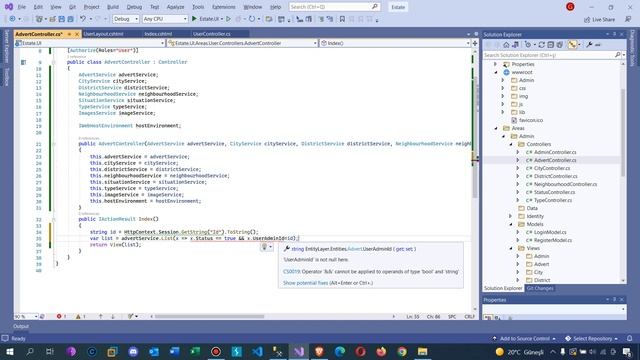Image resolution: width=640 pixels, height=360 pixels.
Task: Click the Undo toolbar icon
Action: (83, 19)
